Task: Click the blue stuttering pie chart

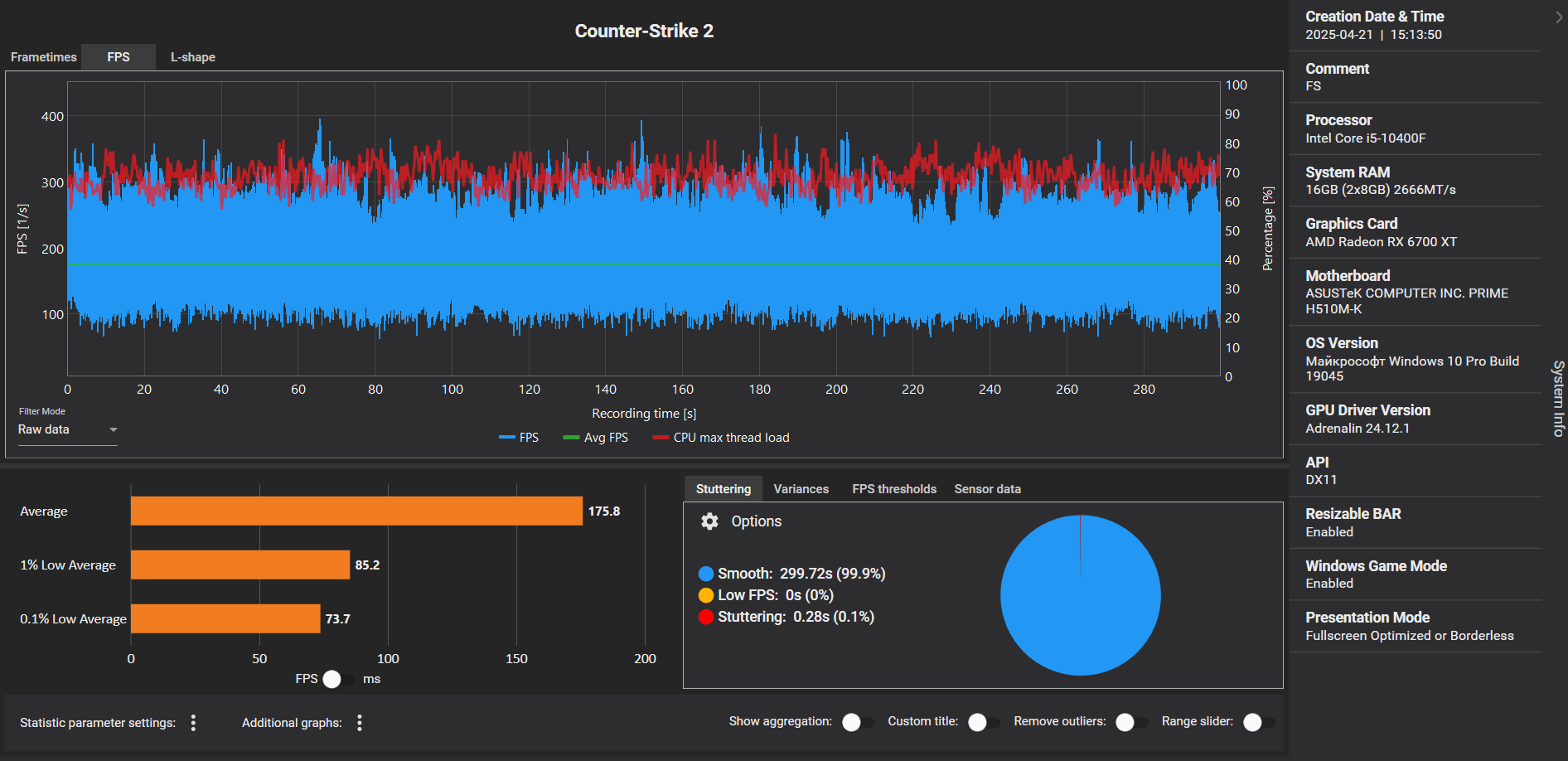Action: 1080,595
